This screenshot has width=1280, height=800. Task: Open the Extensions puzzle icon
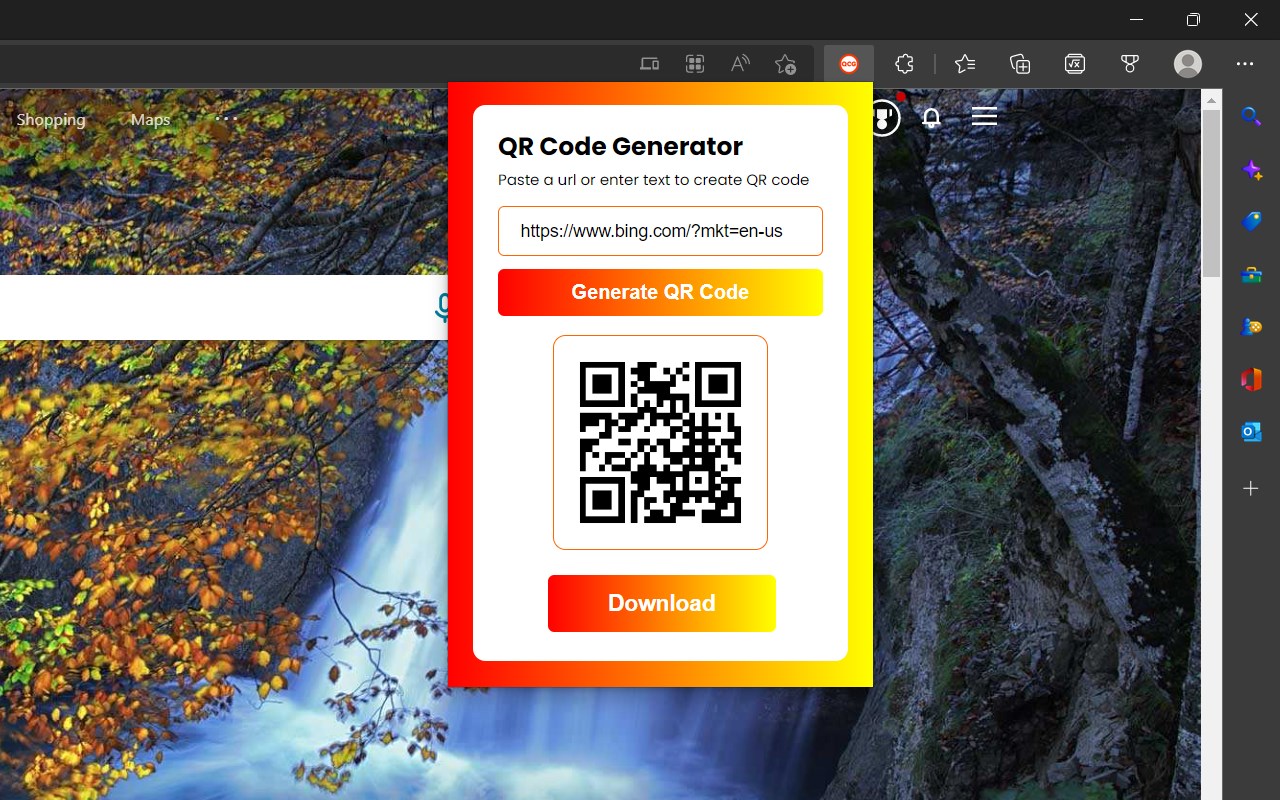click(904, 64)
